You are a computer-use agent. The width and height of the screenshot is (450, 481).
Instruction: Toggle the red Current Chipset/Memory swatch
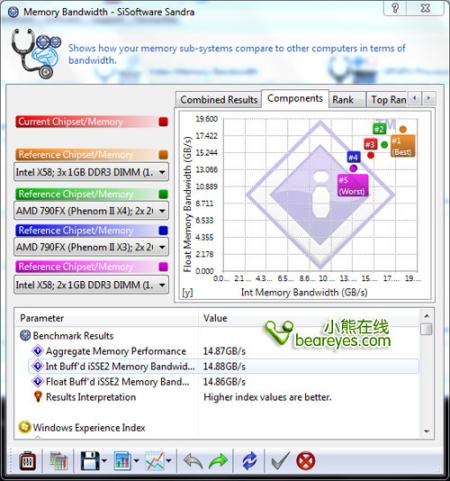163,122
